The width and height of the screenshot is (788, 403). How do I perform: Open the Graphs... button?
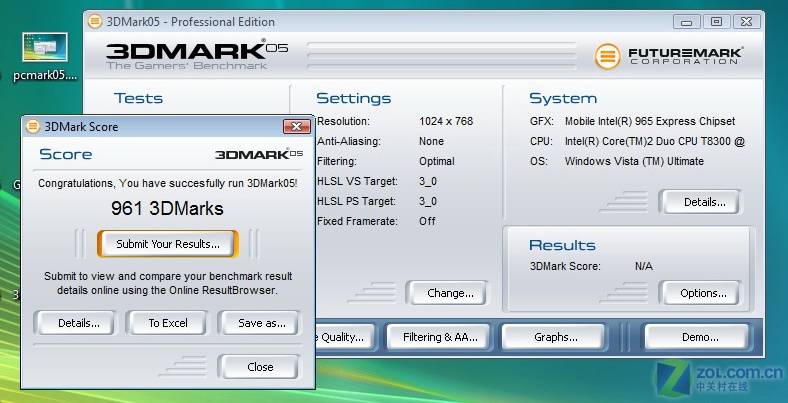553,337
